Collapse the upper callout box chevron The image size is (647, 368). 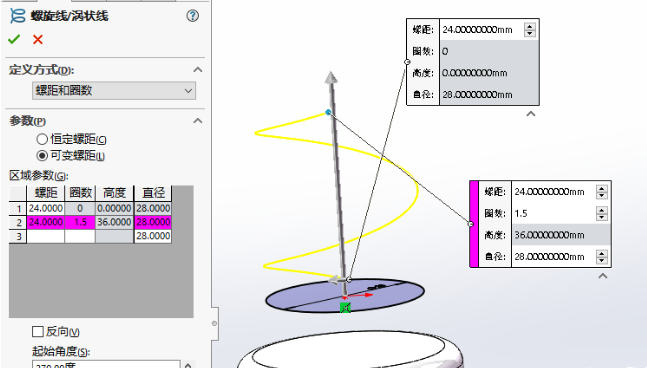(x=531, y=114)
